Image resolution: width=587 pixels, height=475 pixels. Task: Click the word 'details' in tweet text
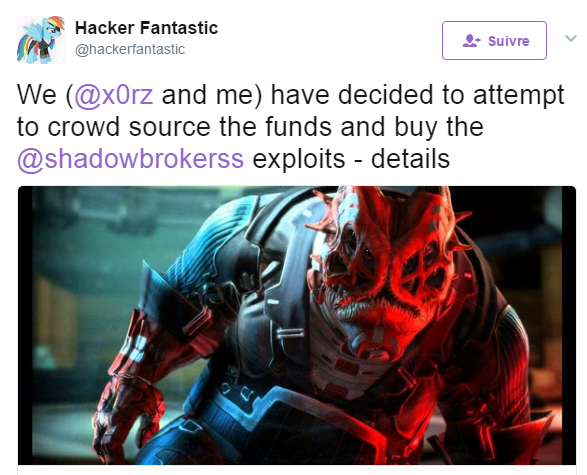410,159
